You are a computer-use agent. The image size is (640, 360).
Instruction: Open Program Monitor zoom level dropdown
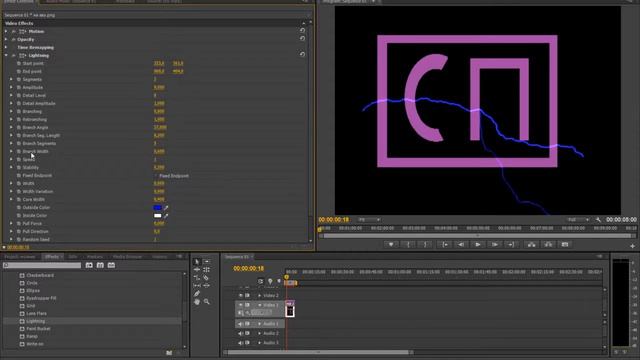(369, 220)
